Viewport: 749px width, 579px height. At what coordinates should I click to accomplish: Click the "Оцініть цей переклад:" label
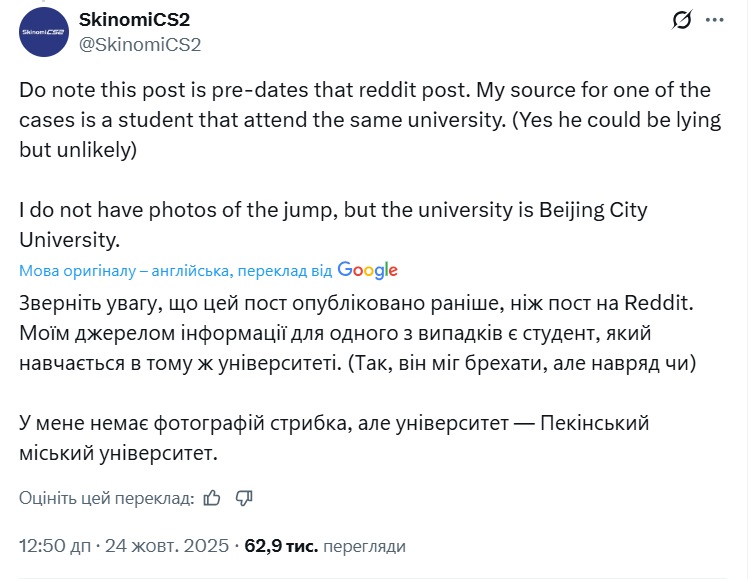[x=105, y=497]
